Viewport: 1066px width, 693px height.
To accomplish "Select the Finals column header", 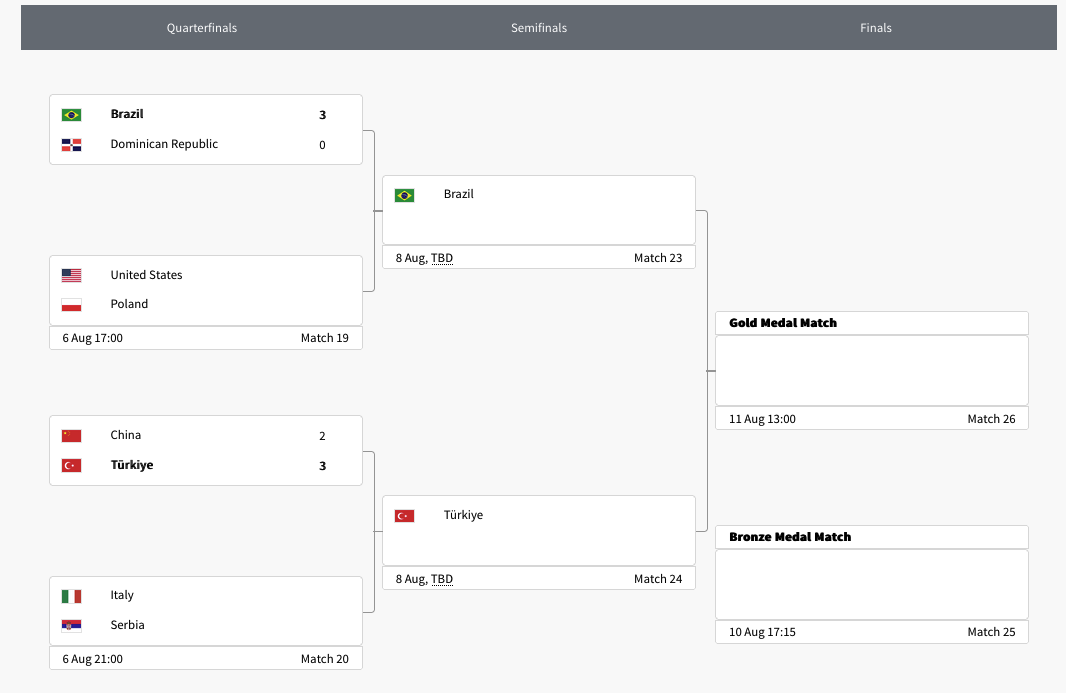I will [875, 28].
